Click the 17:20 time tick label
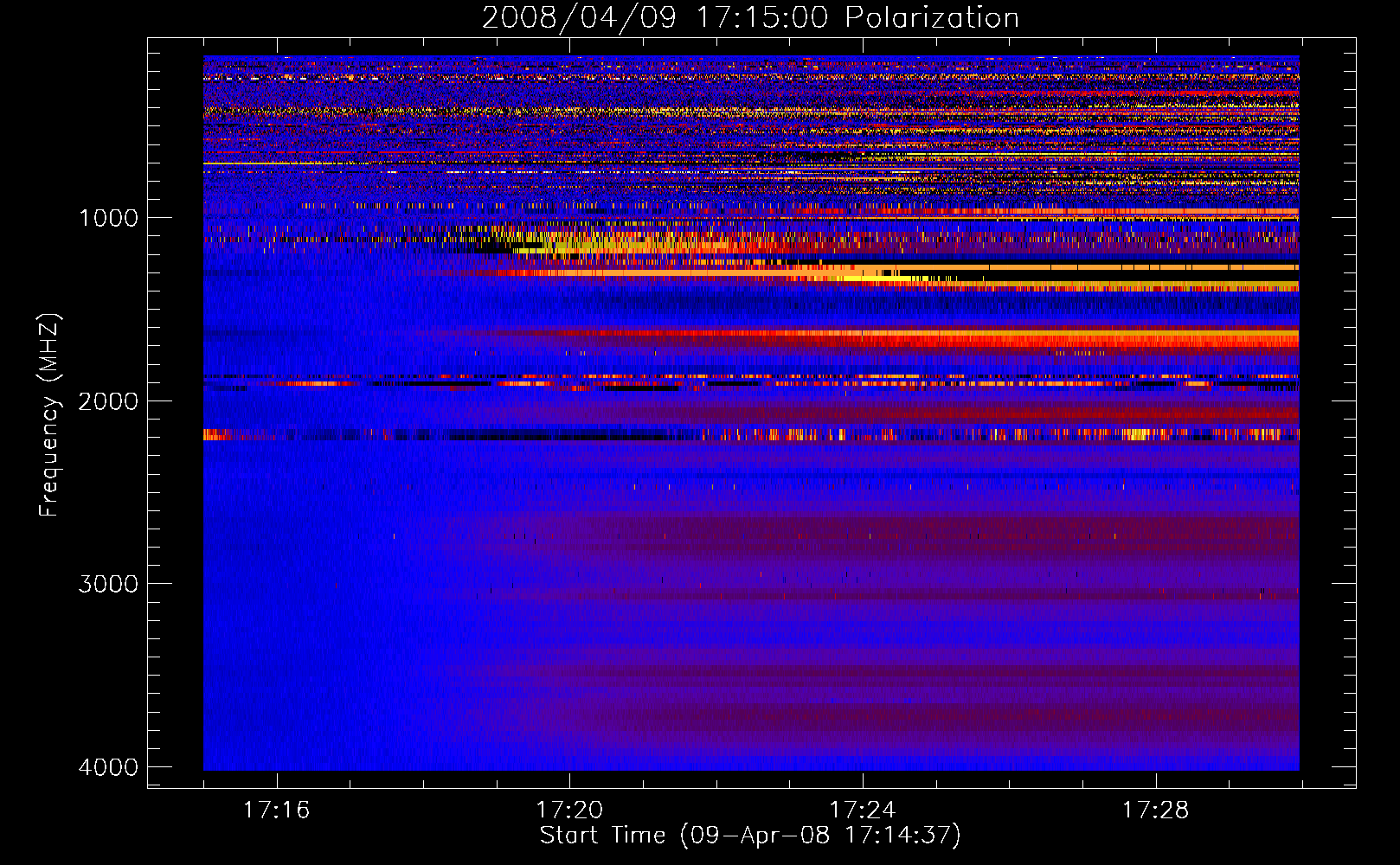Viewport: 1400px width, 865px height. [569, 811]
